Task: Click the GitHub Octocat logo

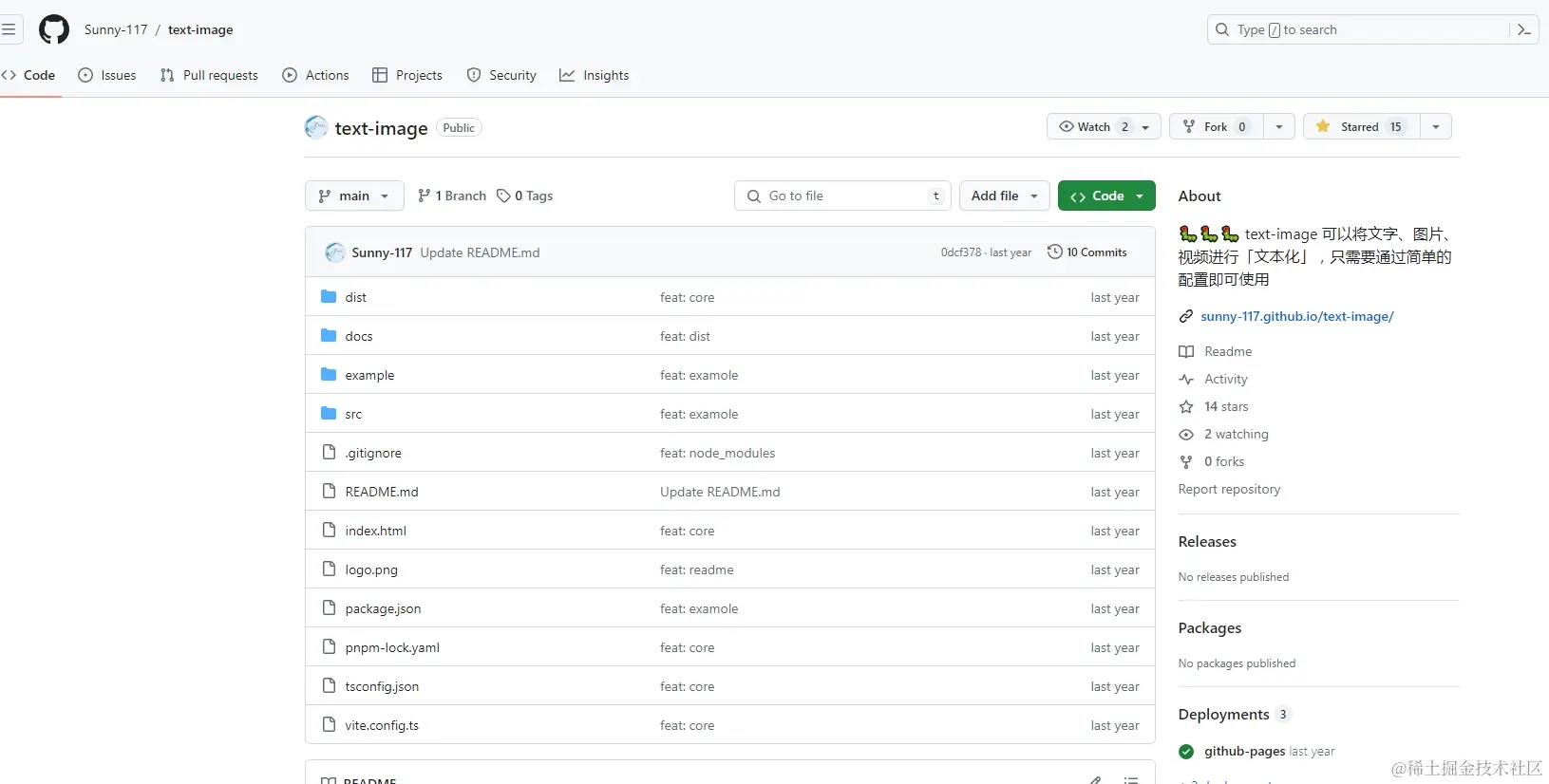Action: 54,29
